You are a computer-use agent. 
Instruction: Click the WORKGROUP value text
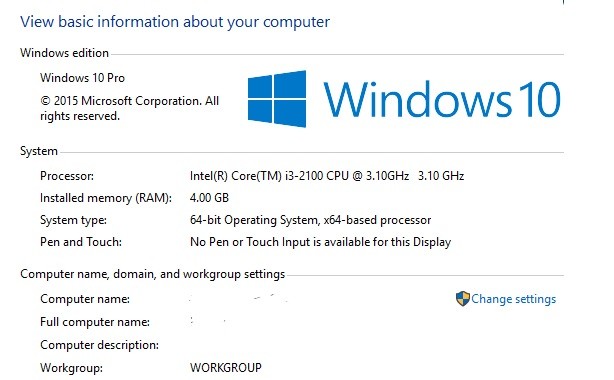pos(226,368)
